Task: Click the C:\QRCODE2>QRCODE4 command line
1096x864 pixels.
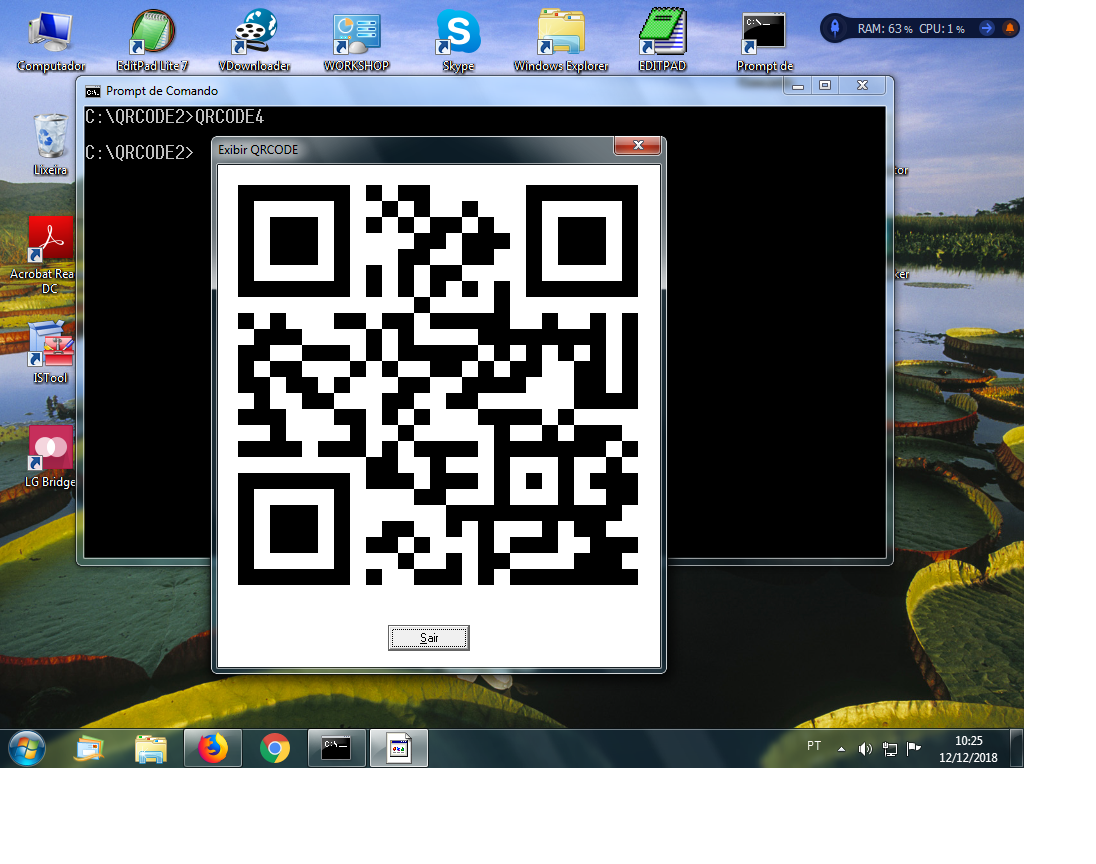Action: 174,117
